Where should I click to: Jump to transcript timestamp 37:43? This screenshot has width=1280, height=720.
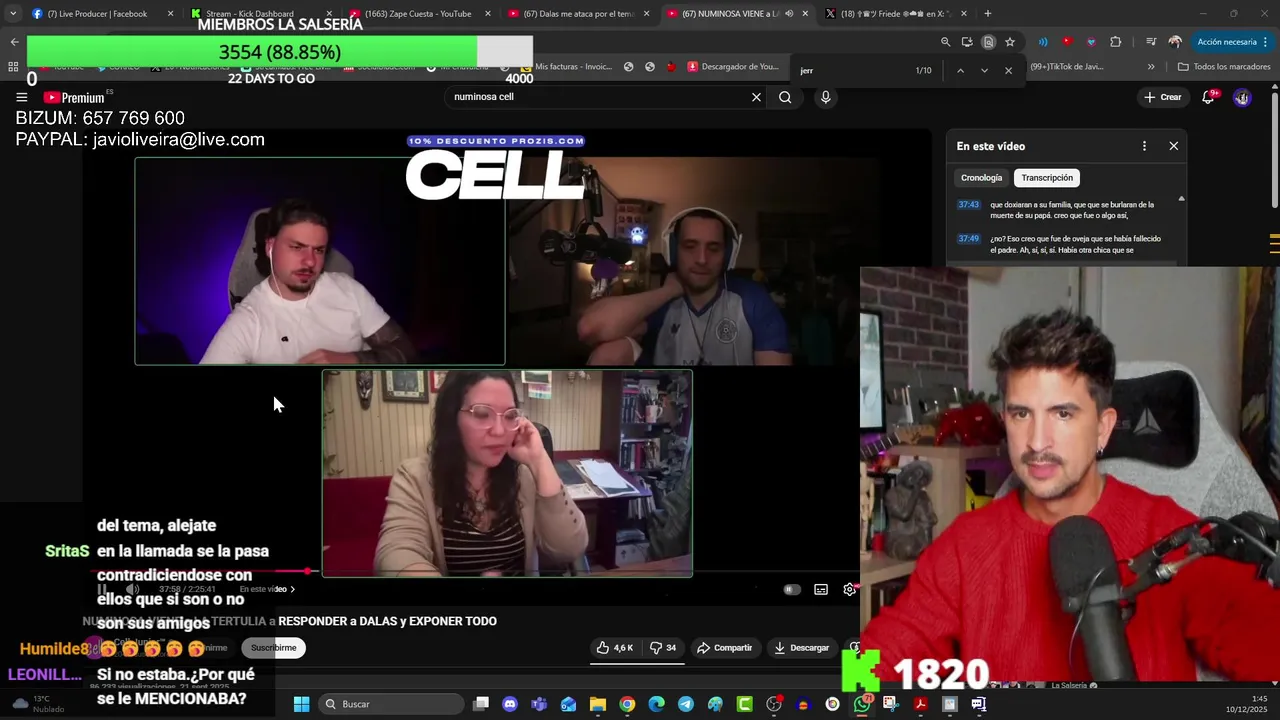968,205
